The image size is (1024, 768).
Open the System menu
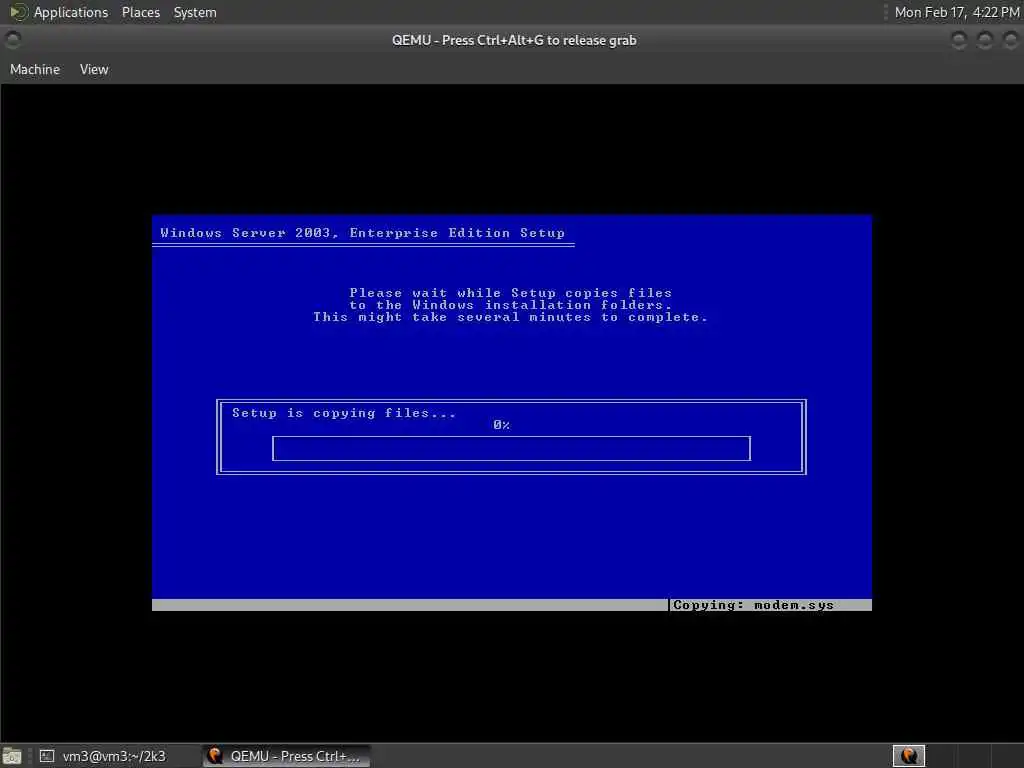[x=195, y=12]
